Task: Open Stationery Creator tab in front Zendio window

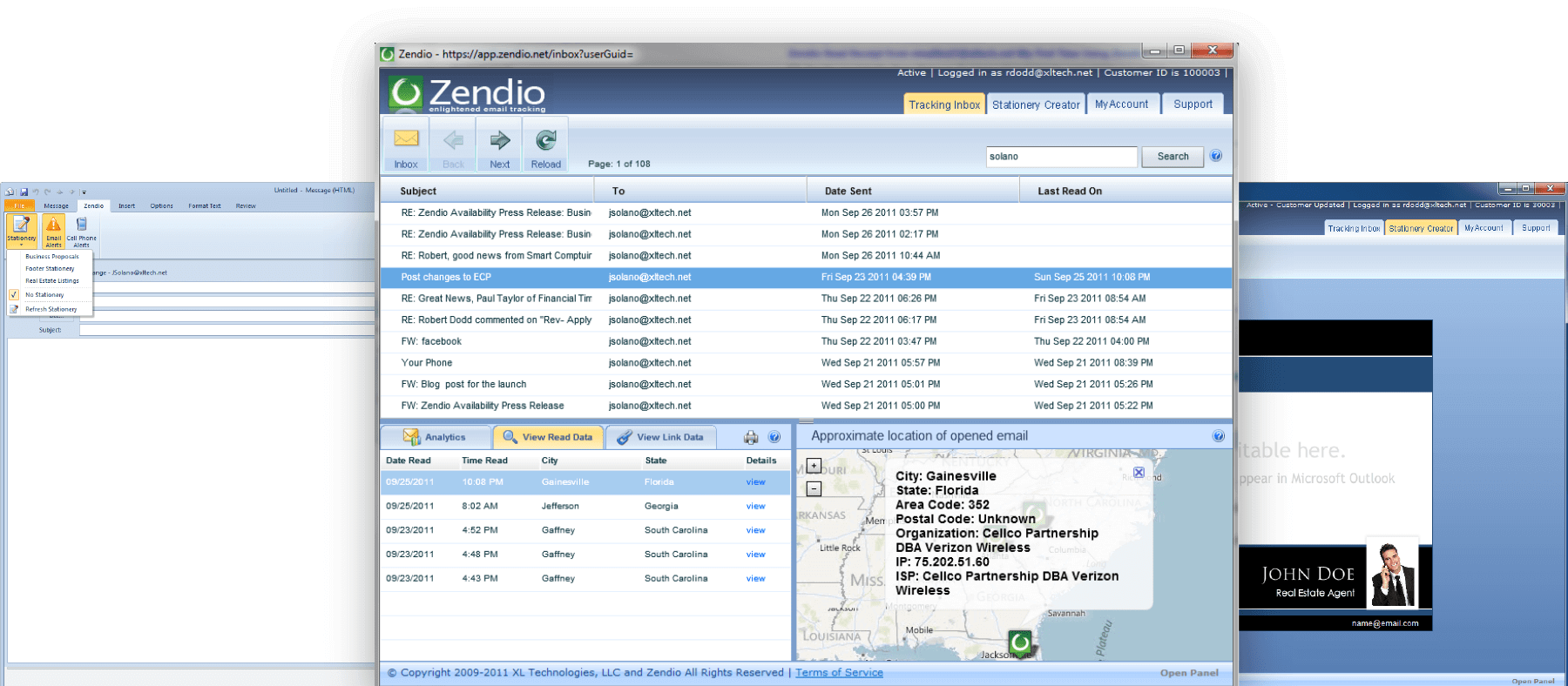Action: click(1036, 104)
